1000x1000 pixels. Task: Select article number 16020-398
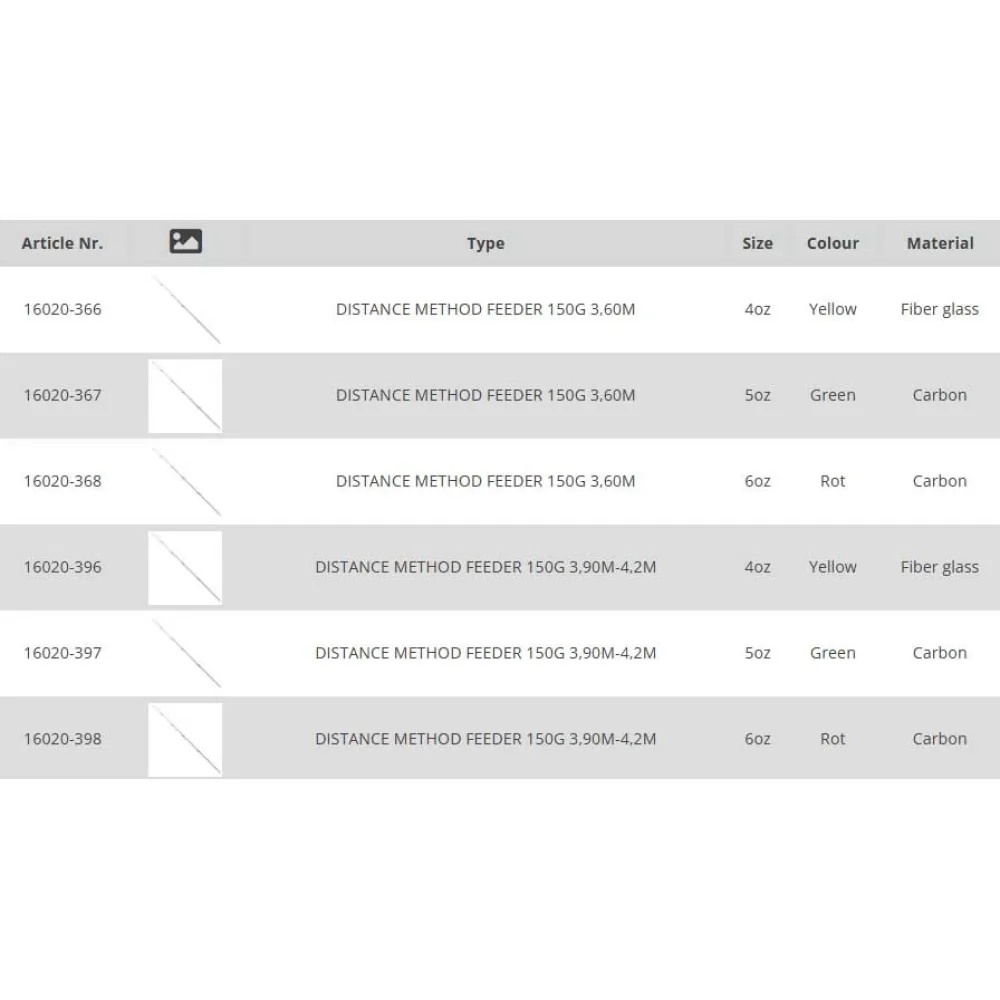click(x=63, y=740)
